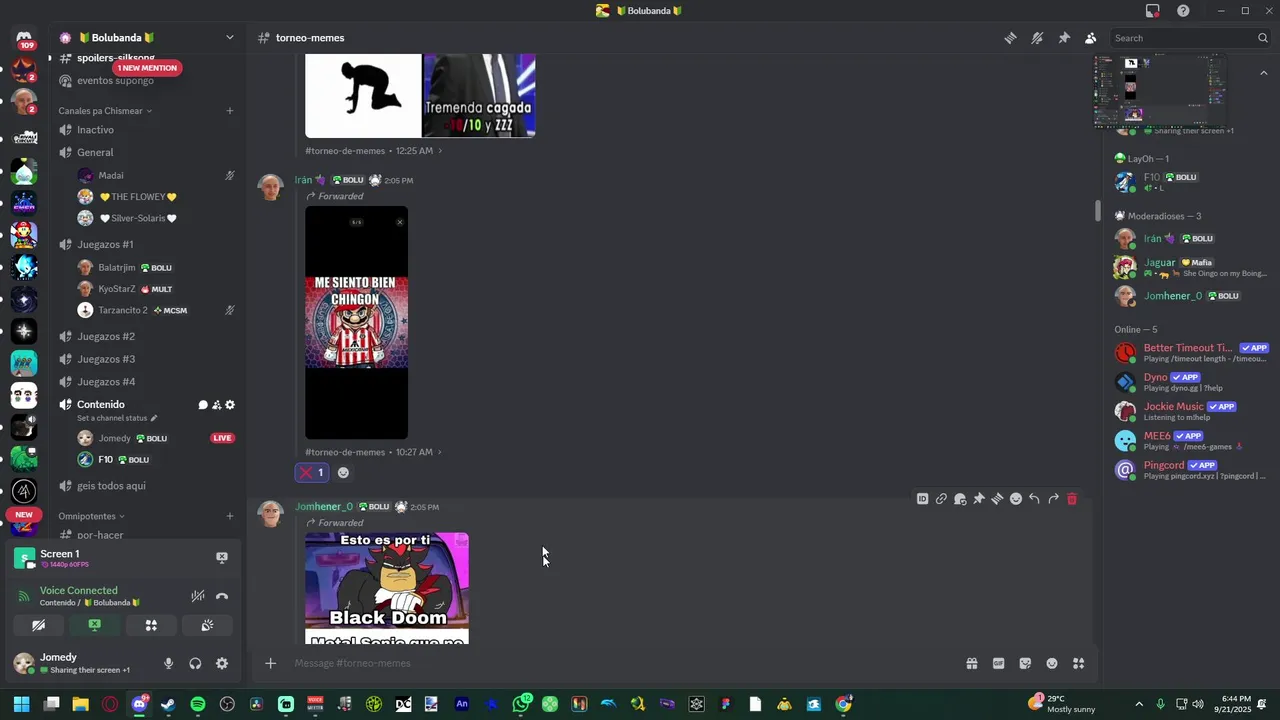Viewport: 1280px width, 720px height.
Task: Collapse Omnipotentes category
Action: [91, 516]
